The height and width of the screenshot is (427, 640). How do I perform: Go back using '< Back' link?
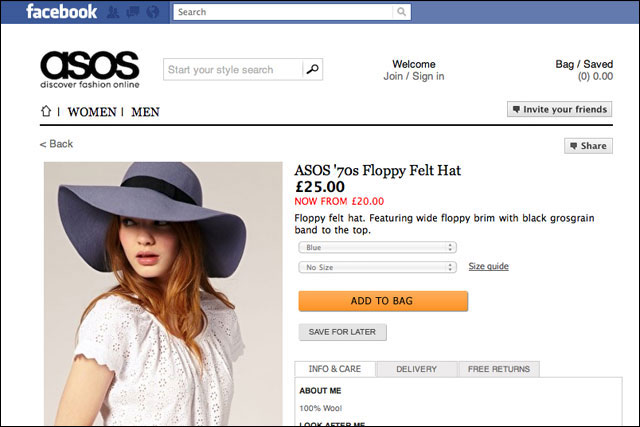coord(56,144)
